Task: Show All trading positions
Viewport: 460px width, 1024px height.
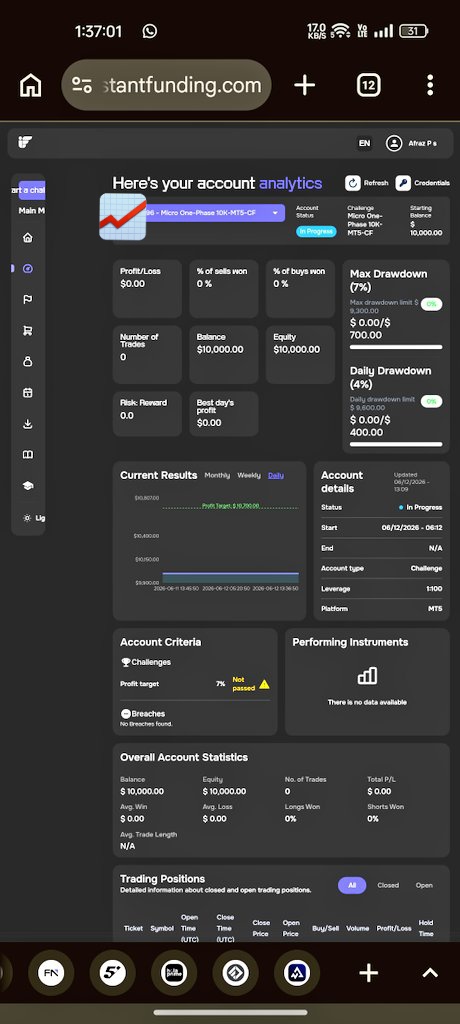Action: (x=352, y=885)
